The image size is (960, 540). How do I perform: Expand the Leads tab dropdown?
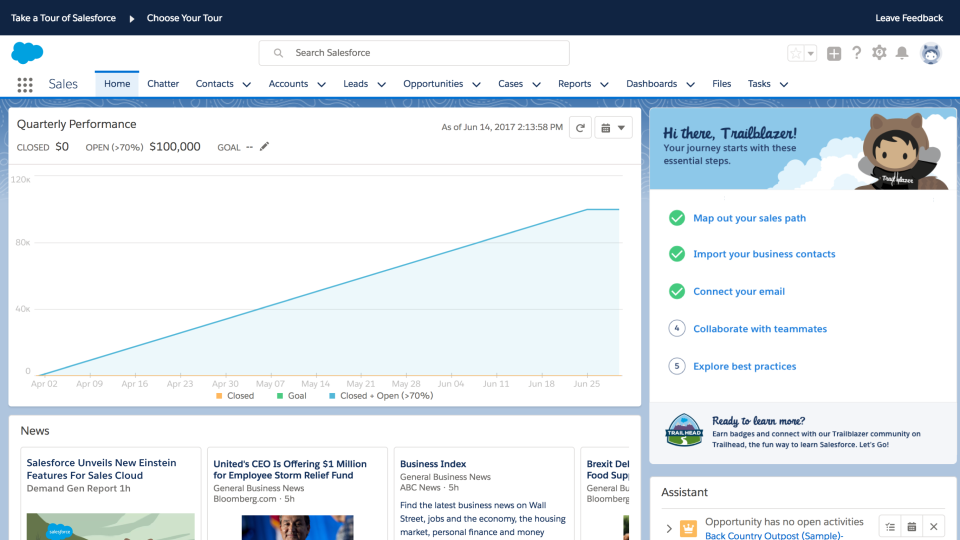click(381, 84)
